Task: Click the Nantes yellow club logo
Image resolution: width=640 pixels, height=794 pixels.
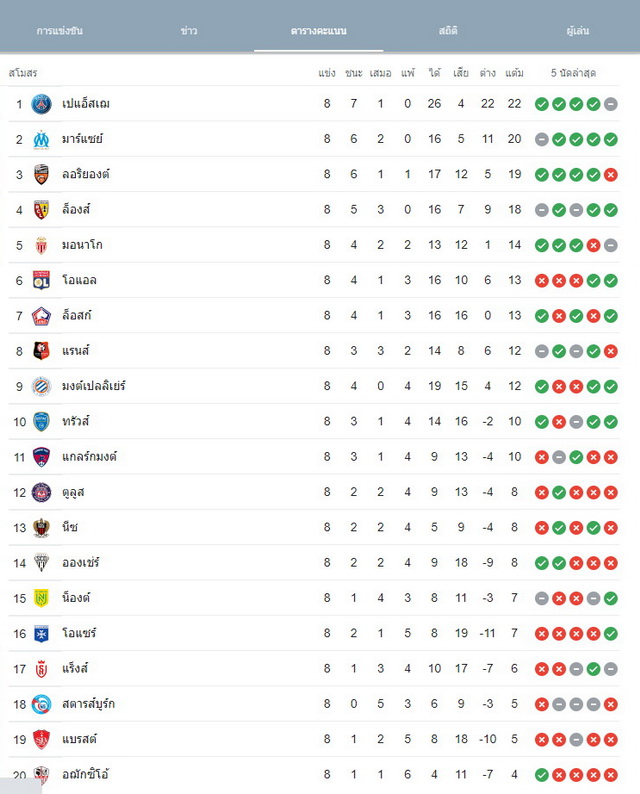Action: coord(41,598)
